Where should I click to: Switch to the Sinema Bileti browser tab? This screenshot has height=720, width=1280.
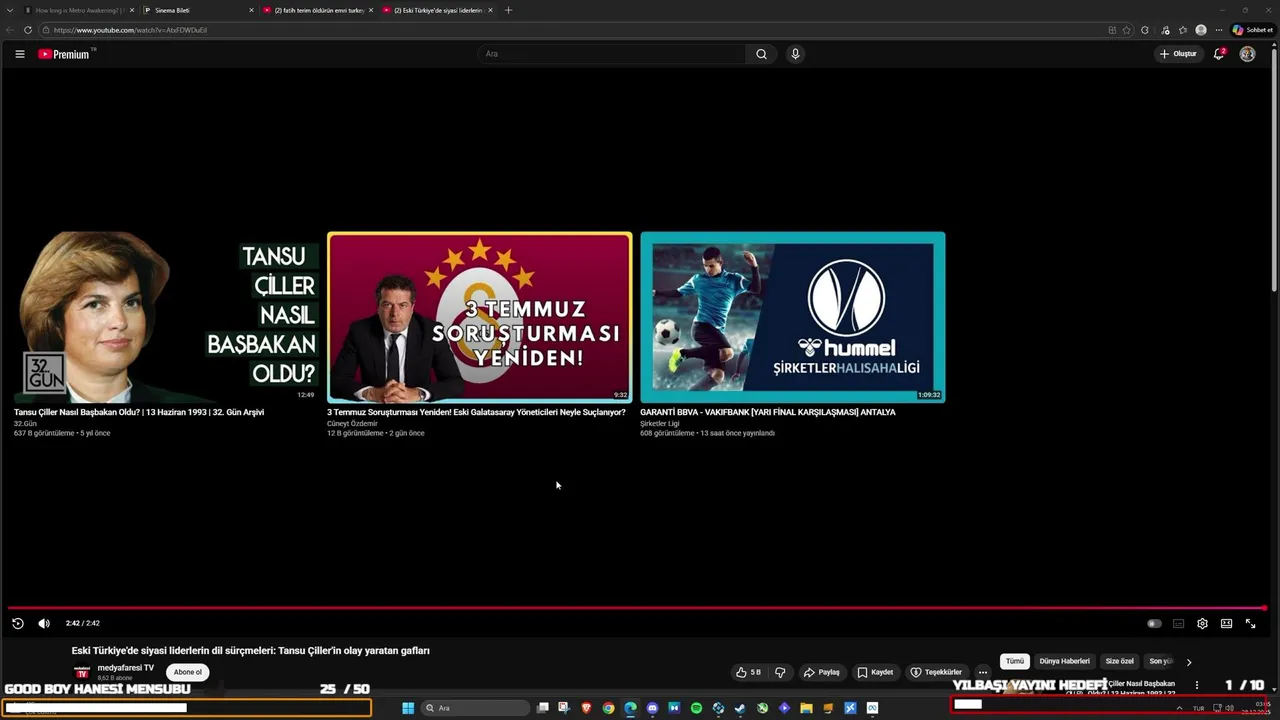pos(197,10)
